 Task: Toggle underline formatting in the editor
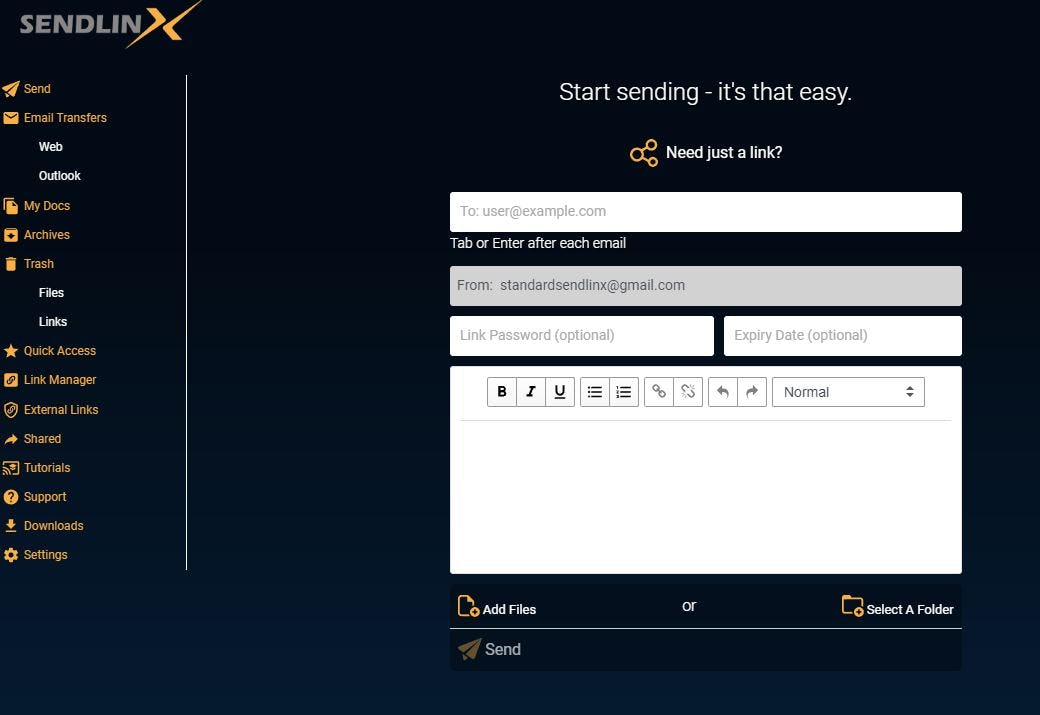coord(560,391)
